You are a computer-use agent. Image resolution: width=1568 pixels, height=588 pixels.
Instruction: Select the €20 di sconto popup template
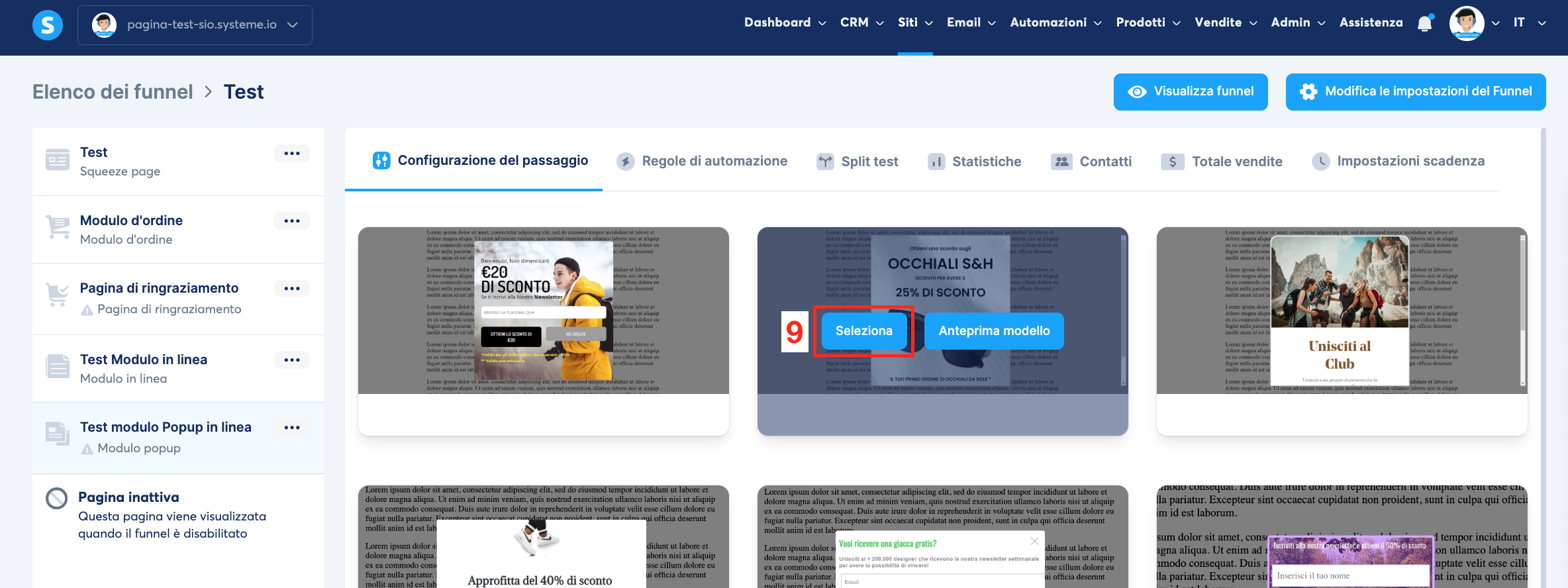(544, 331)
